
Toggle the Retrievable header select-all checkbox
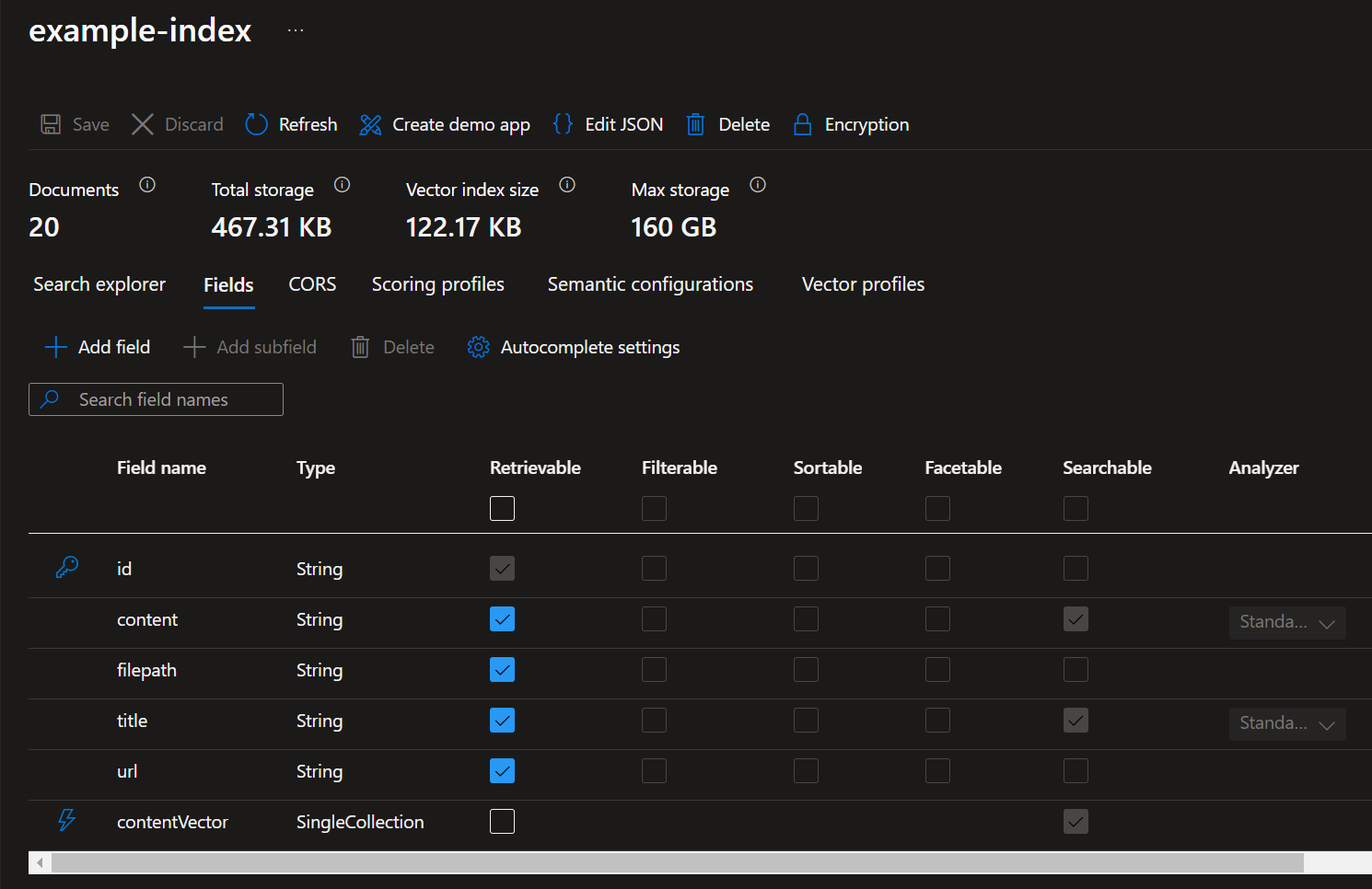[502, 509]
